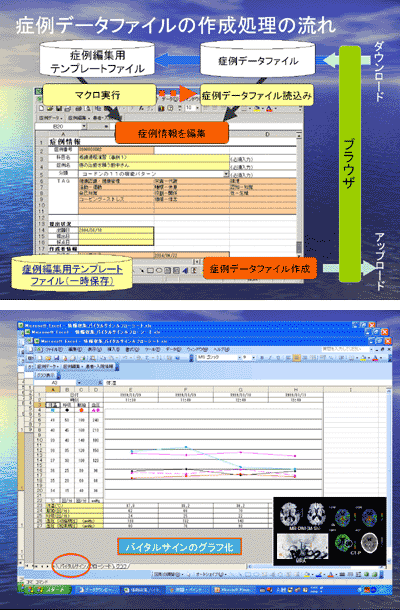Switch to the フローシート sheet tab
The image size is (400, 610).
tap(100, 566)
